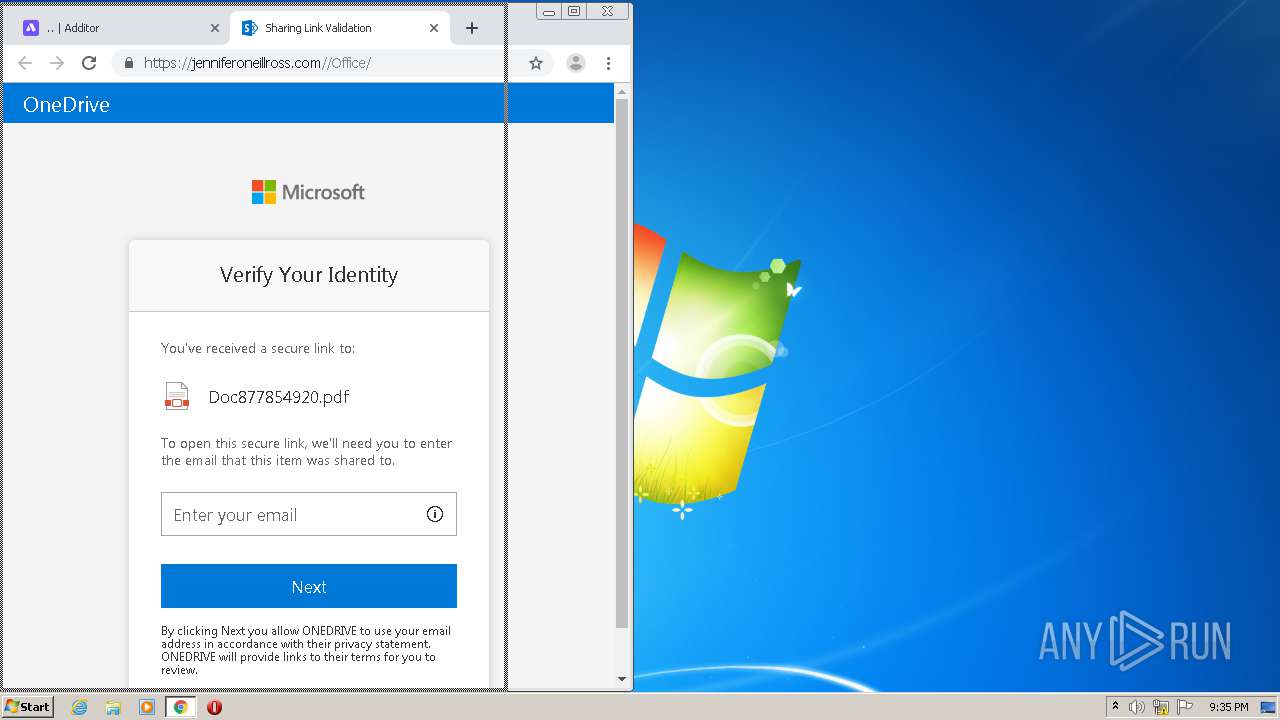Reload the current page
The image size is (1280, 720).
89,63
